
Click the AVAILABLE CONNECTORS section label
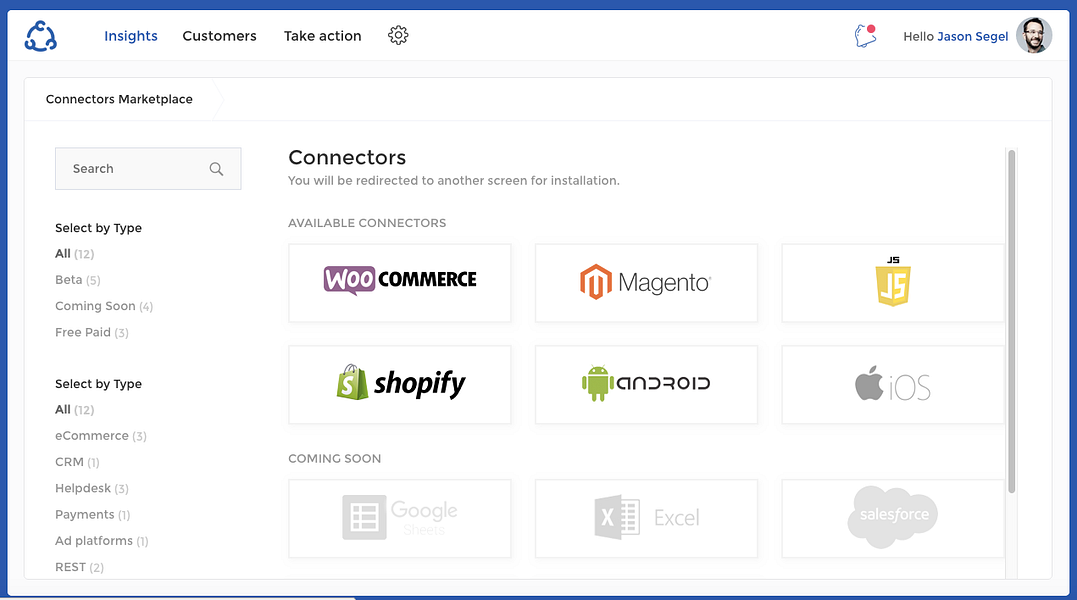point(367,223)
